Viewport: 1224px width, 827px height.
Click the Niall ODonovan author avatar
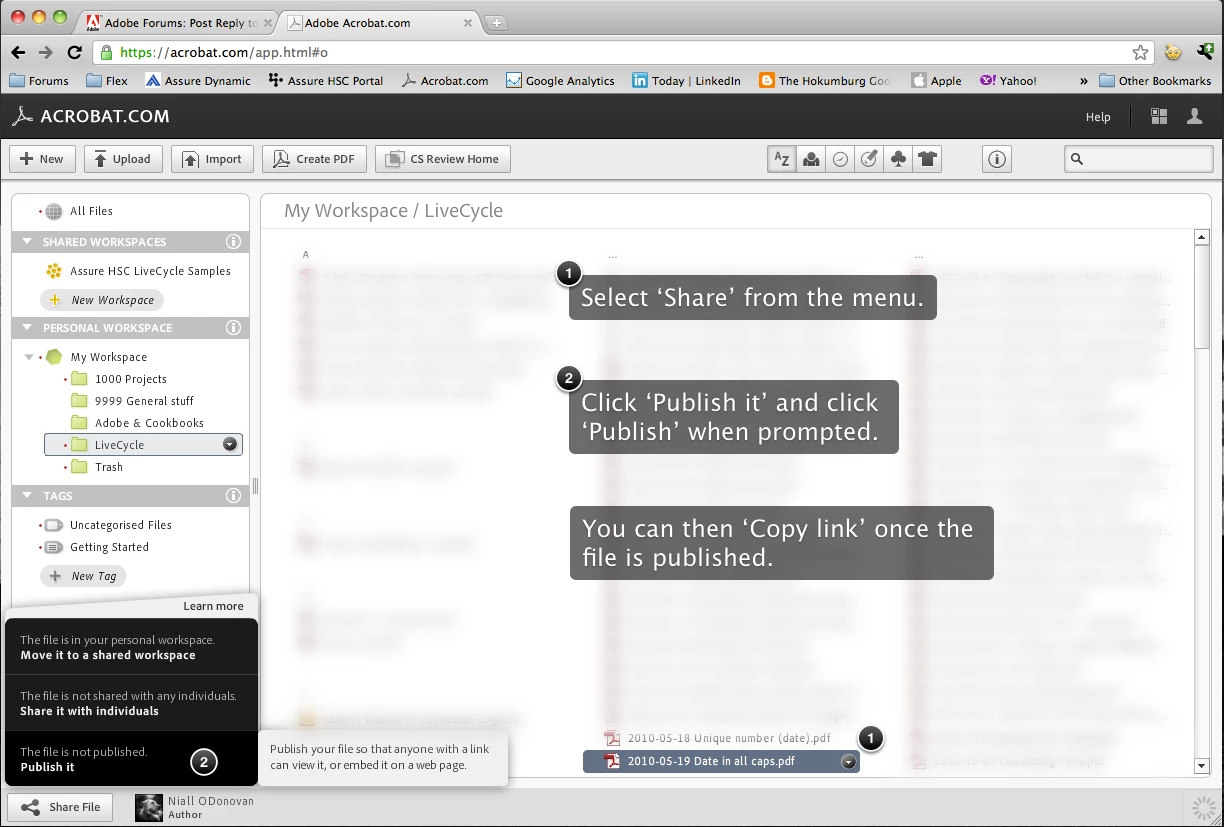[149, 807]
